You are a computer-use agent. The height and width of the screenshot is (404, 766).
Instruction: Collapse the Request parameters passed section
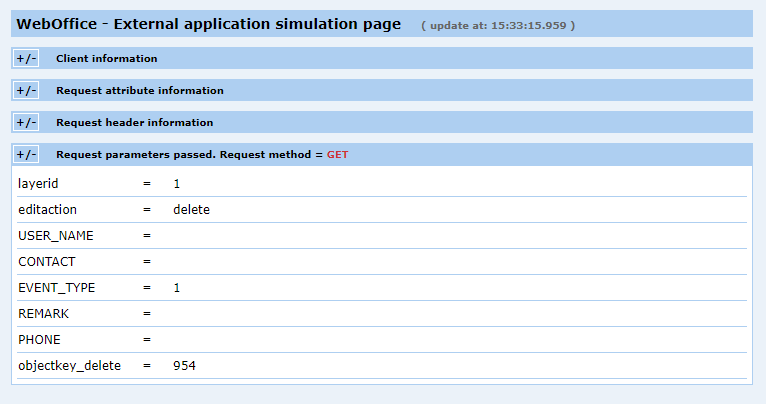click(26, 155)
